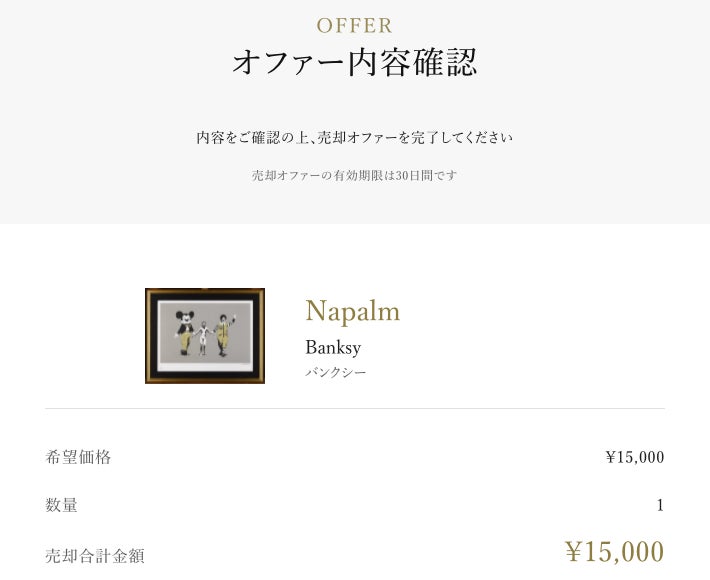This screenshot has height=580, width=710.
Task: Click the child figure in the artwork's center
Action: pos(204,337)
